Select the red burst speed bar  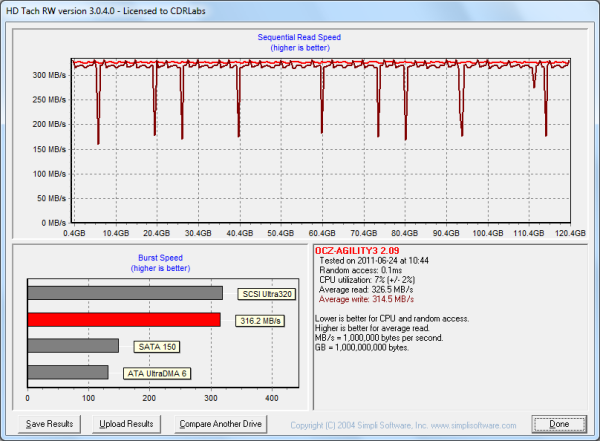pyautogui.click(x=124, y=320)
